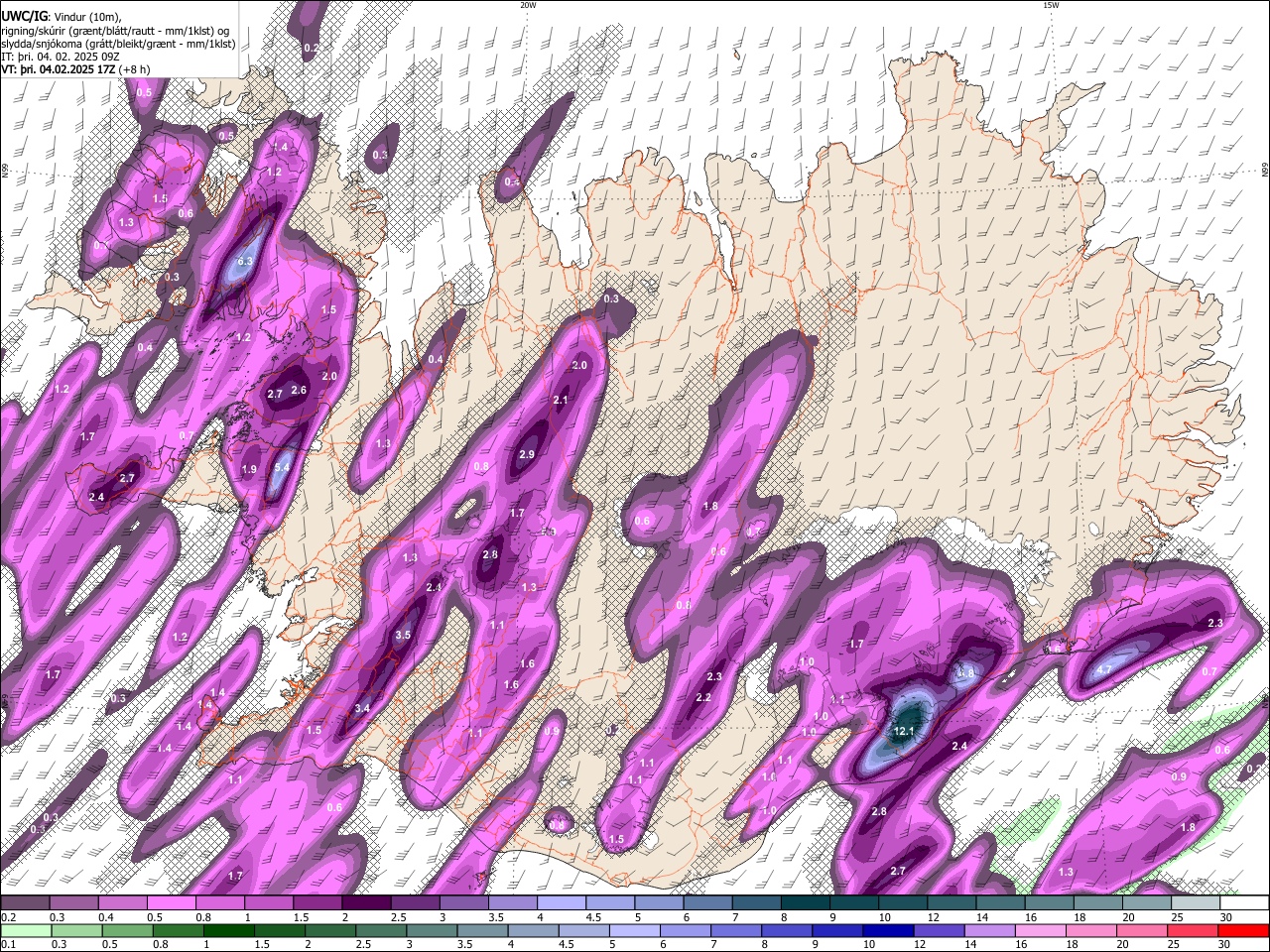1270x952 pixels.
Task: Select the darkest green 1 swatch in bottom scale
Action: (x=229, y=930)
